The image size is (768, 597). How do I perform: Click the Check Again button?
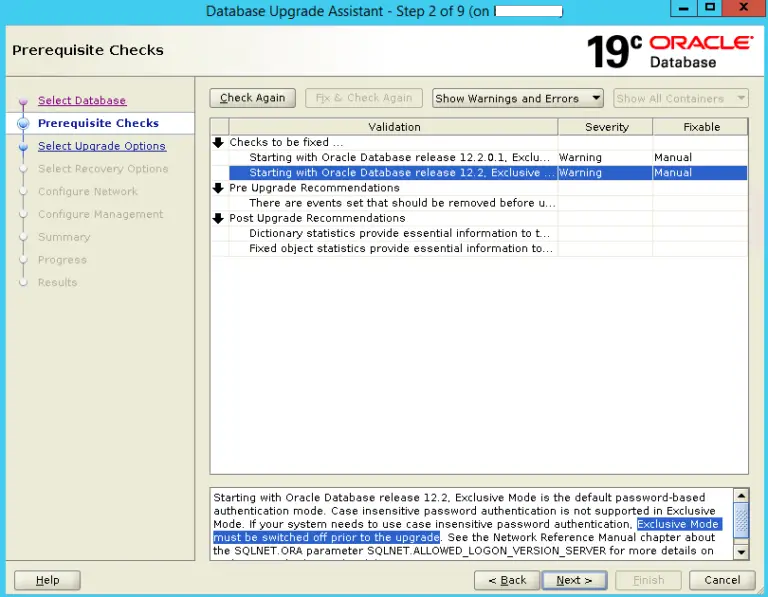(252, 98)
